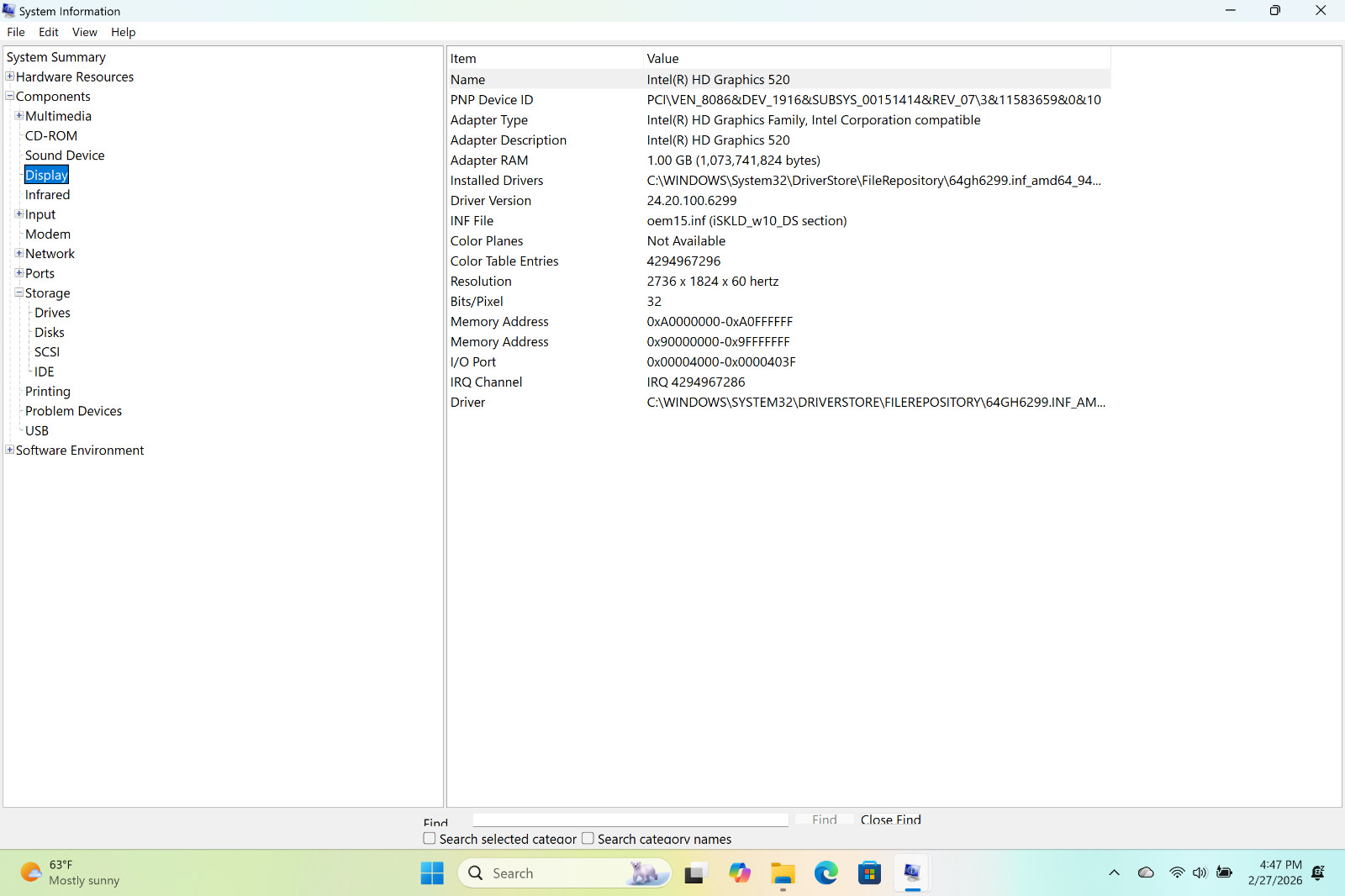
Task: Select the PNP Device ID row
Action: click(x=779, y=100)
